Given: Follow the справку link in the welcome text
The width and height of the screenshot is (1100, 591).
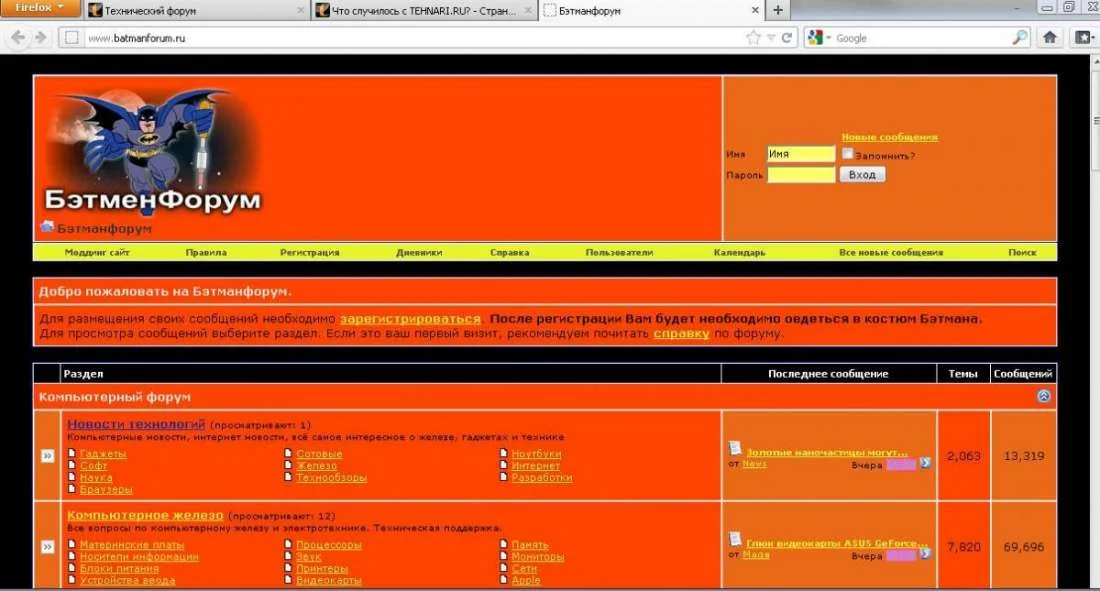Looking at the screenshot, I should (x=681, y=333).
